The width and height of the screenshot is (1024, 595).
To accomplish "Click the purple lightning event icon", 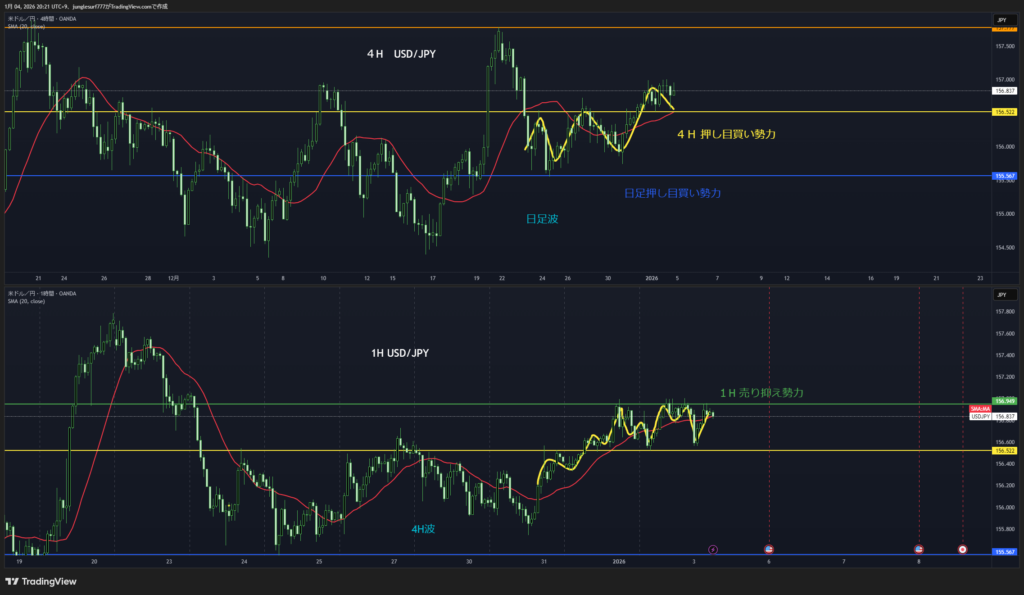I will click(x=713, y=549).
